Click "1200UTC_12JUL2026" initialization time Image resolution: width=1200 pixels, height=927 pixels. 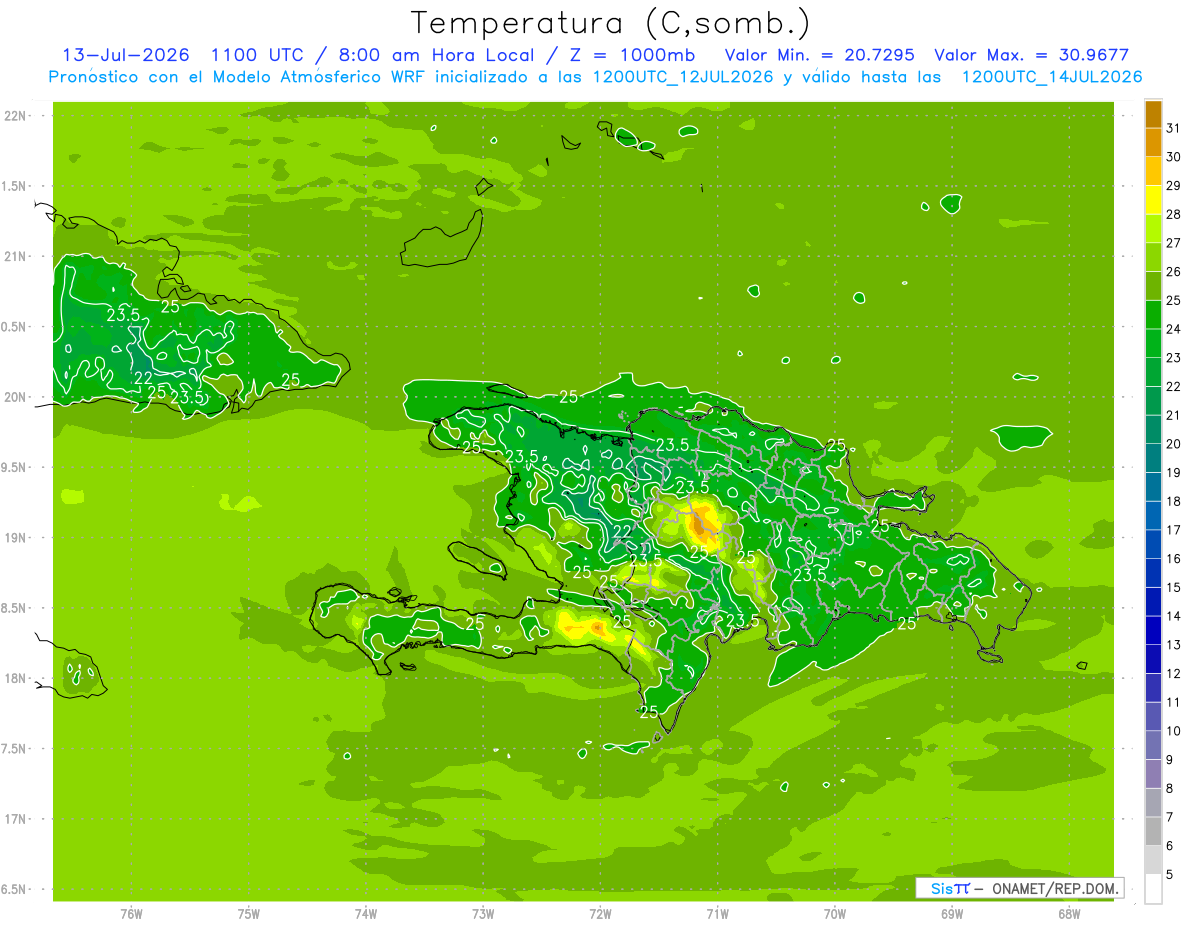click(x=683, y=77)
